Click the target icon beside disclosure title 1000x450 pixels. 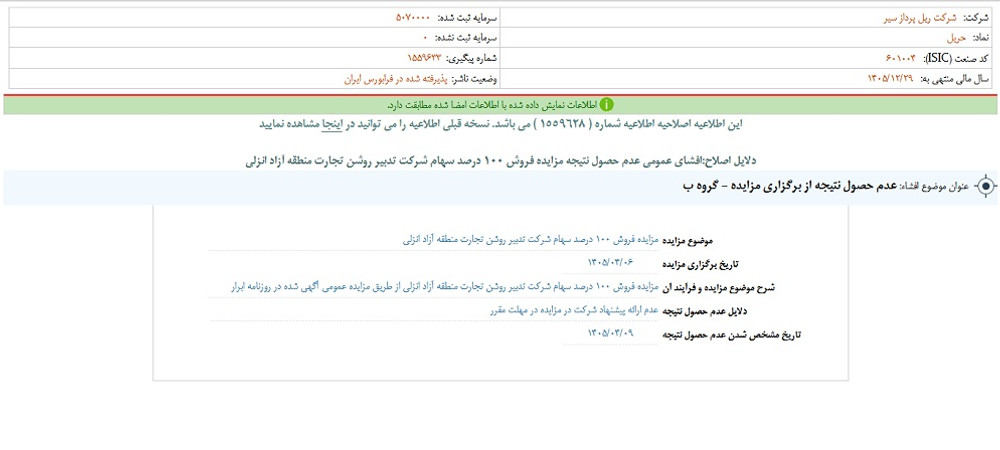[x=986, y=187]
